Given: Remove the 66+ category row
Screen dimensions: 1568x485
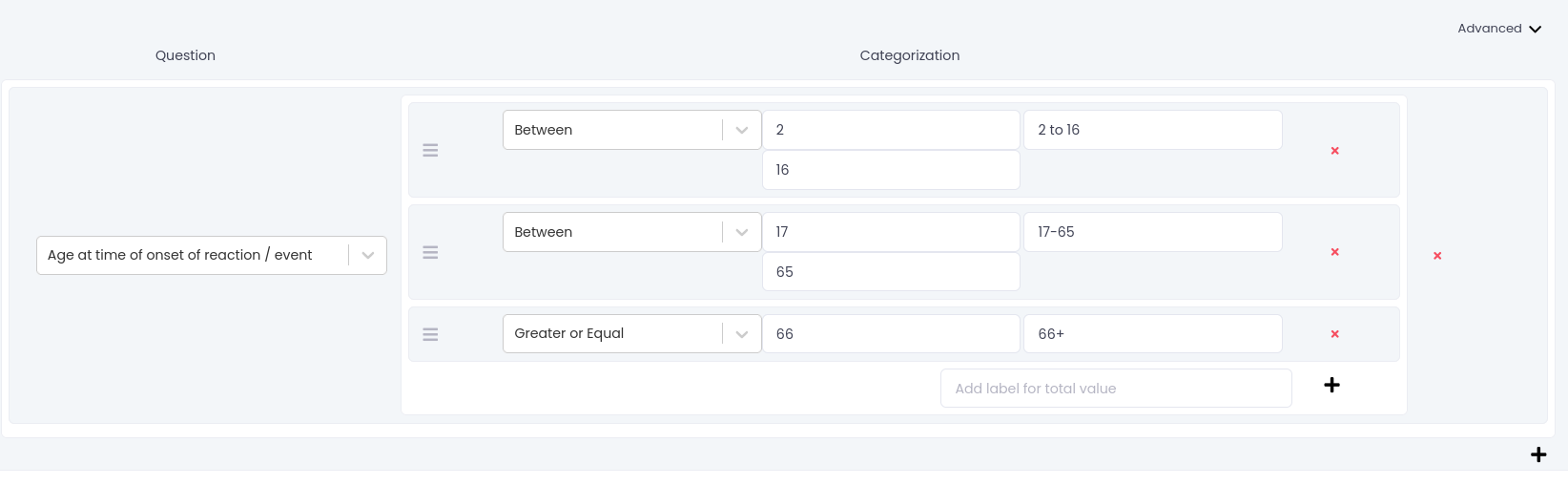Looking at the screenshot, I should (1334, 334).
